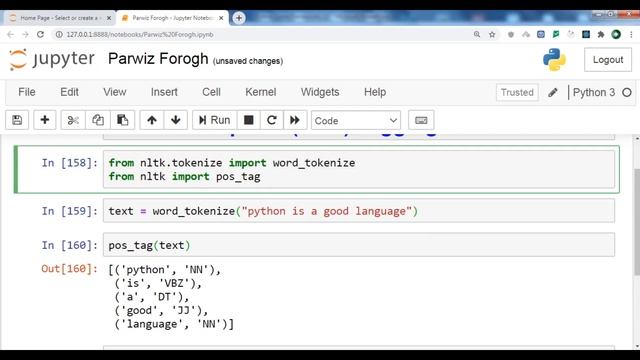Paste cells below icon
Viewport: 640px width, 360px height.
122,120
